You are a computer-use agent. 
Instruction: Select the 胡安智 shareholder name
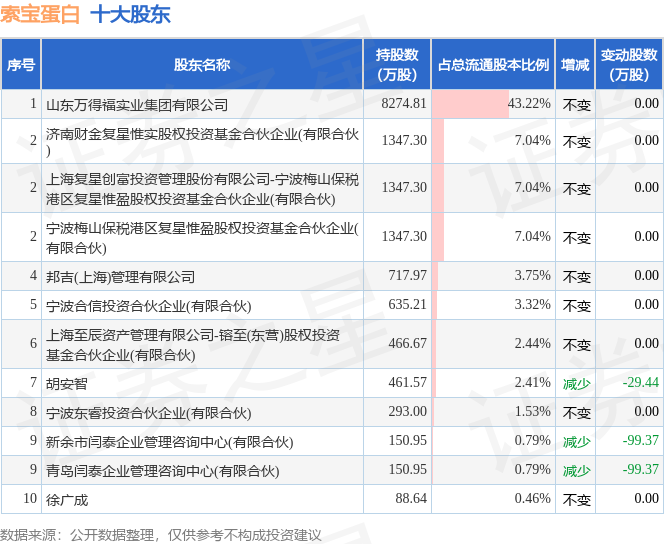click(x=68, y=383)
